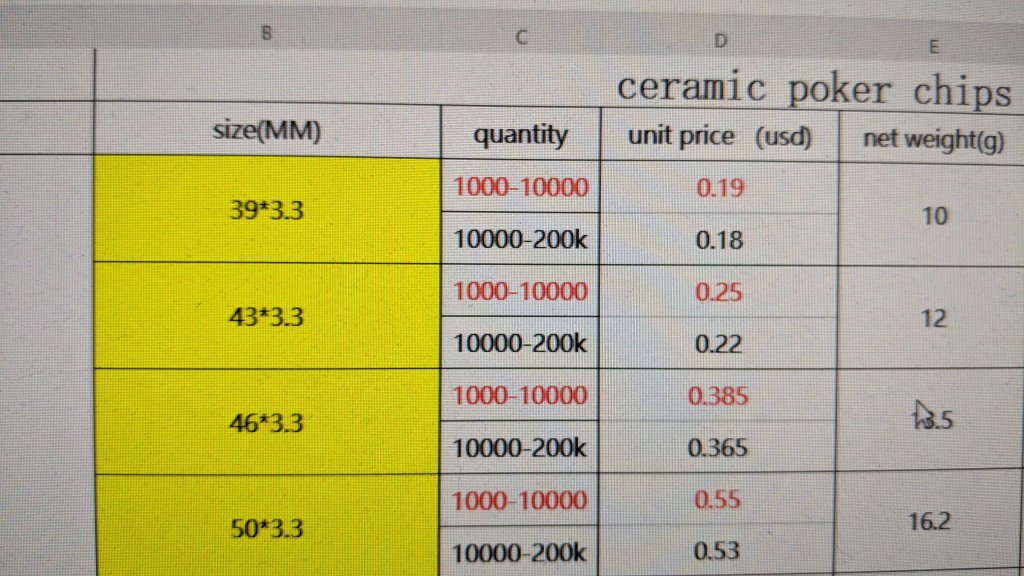Select the column D header
The image size is (1024, 576).
(720, 41)
